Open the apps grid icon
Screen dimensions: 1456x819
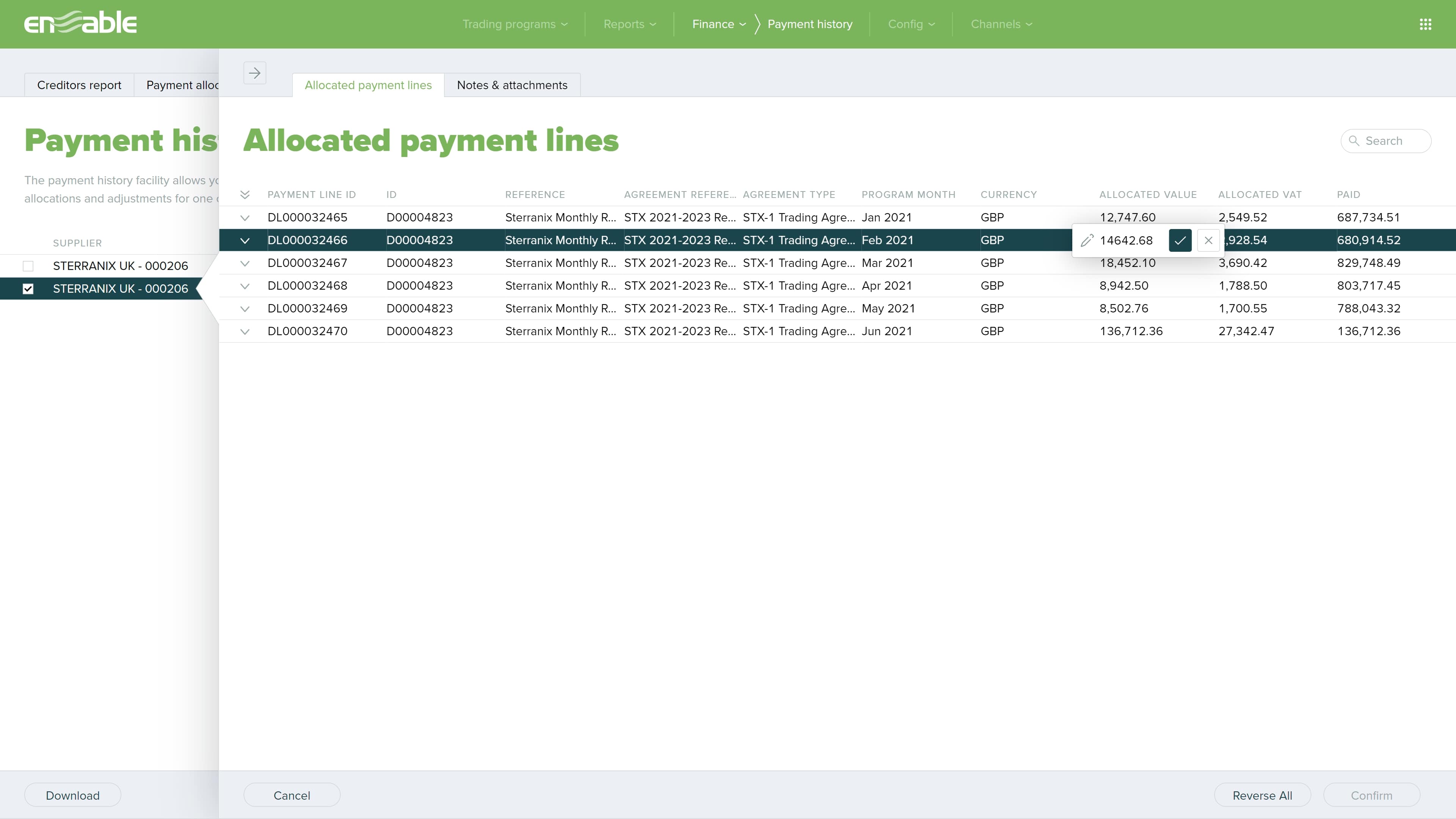[x=1425, y=24]
